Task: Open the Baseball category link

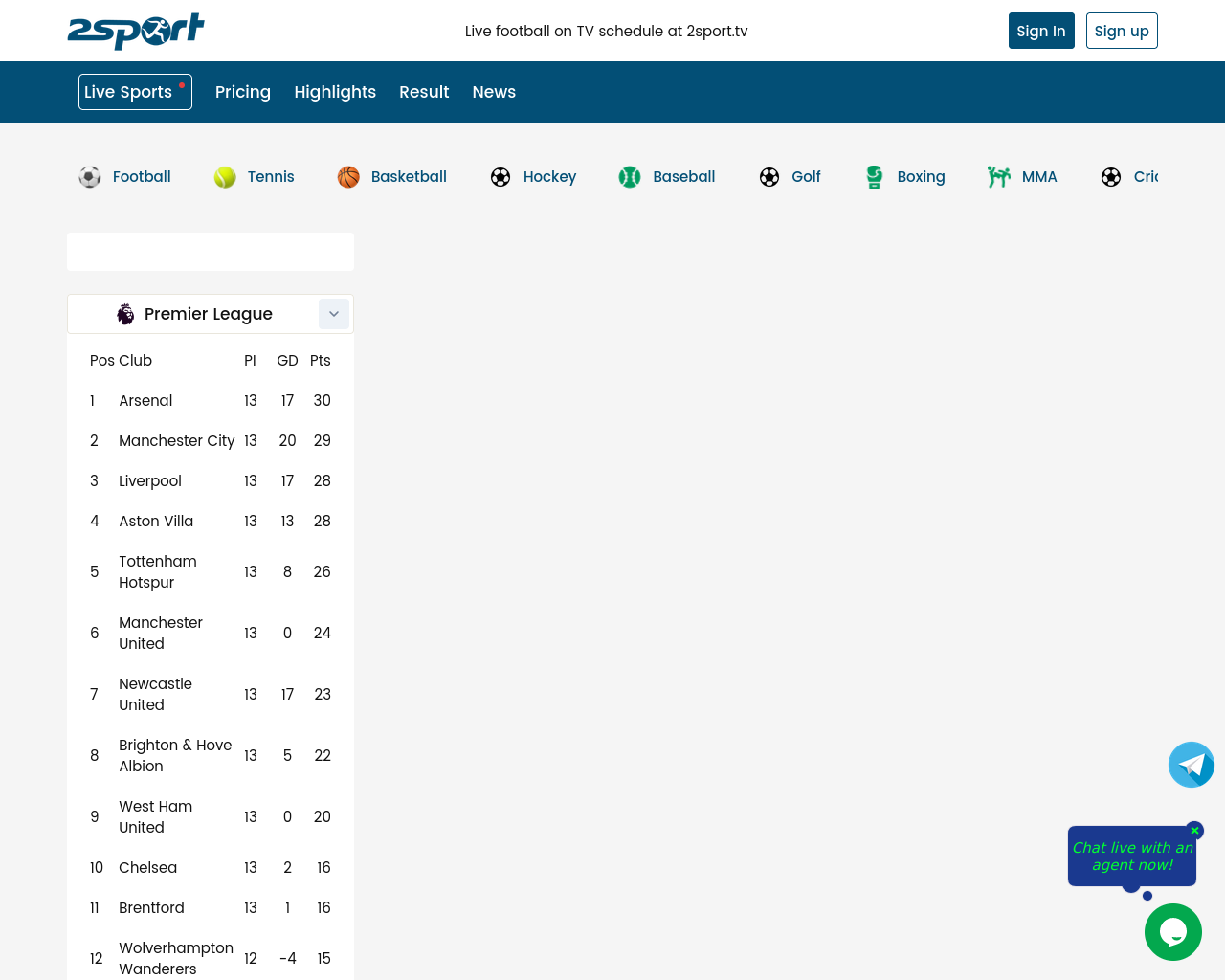Action: pyautogui.click(x=684, y=177)
